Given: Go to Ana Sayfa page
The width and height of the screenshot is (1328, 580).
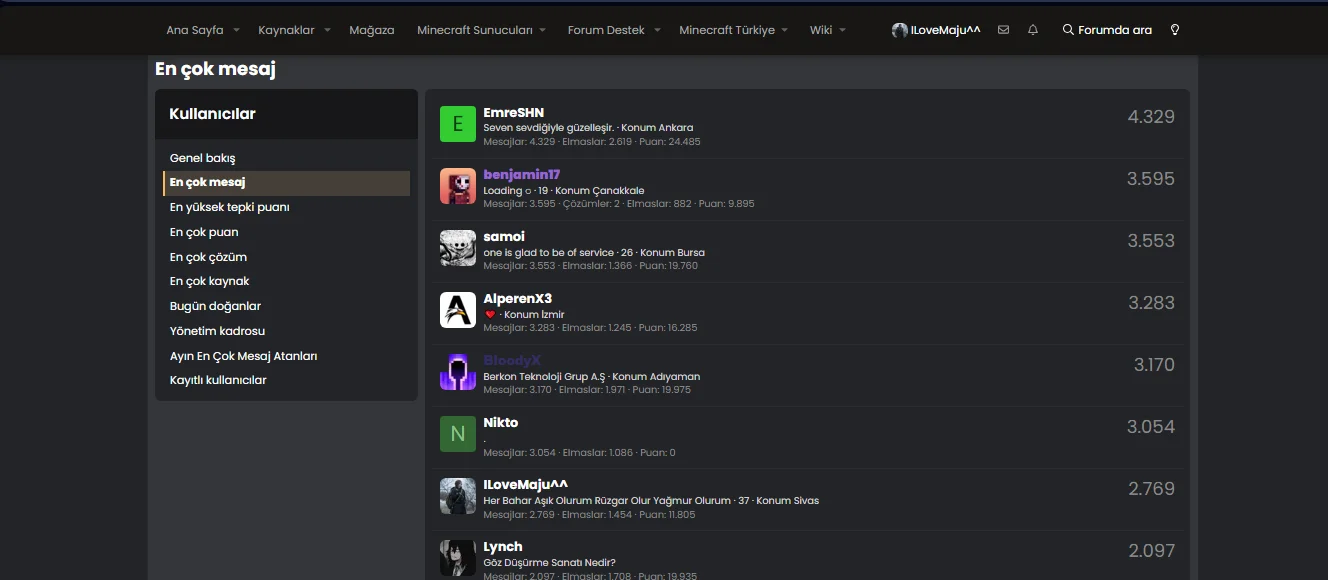Looking at the screenshot, I should tap(195, 30).
